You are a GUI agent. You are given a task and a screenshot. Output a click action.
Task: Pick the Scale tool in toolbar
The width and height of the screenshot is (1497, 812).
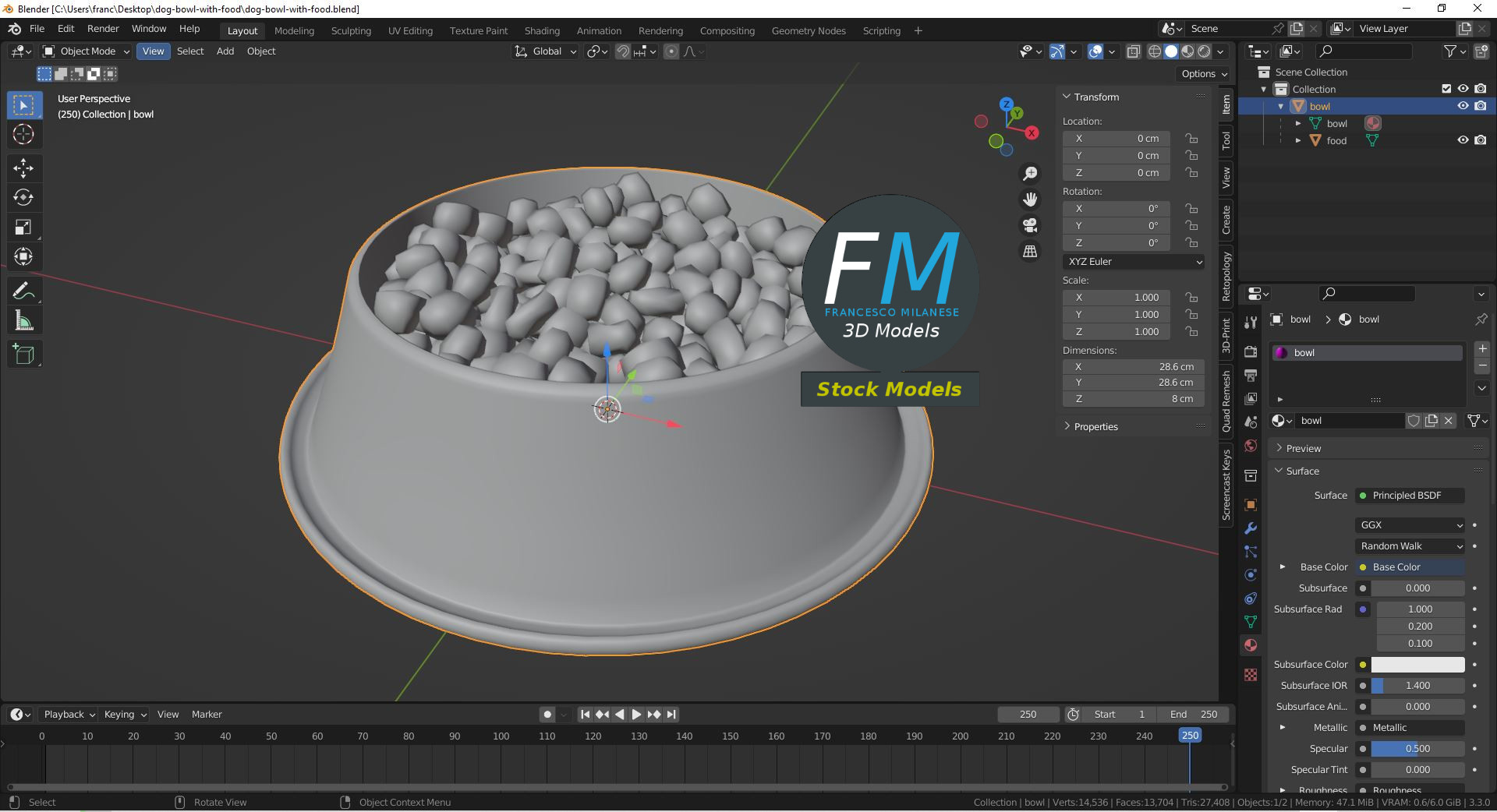[23, 227]
